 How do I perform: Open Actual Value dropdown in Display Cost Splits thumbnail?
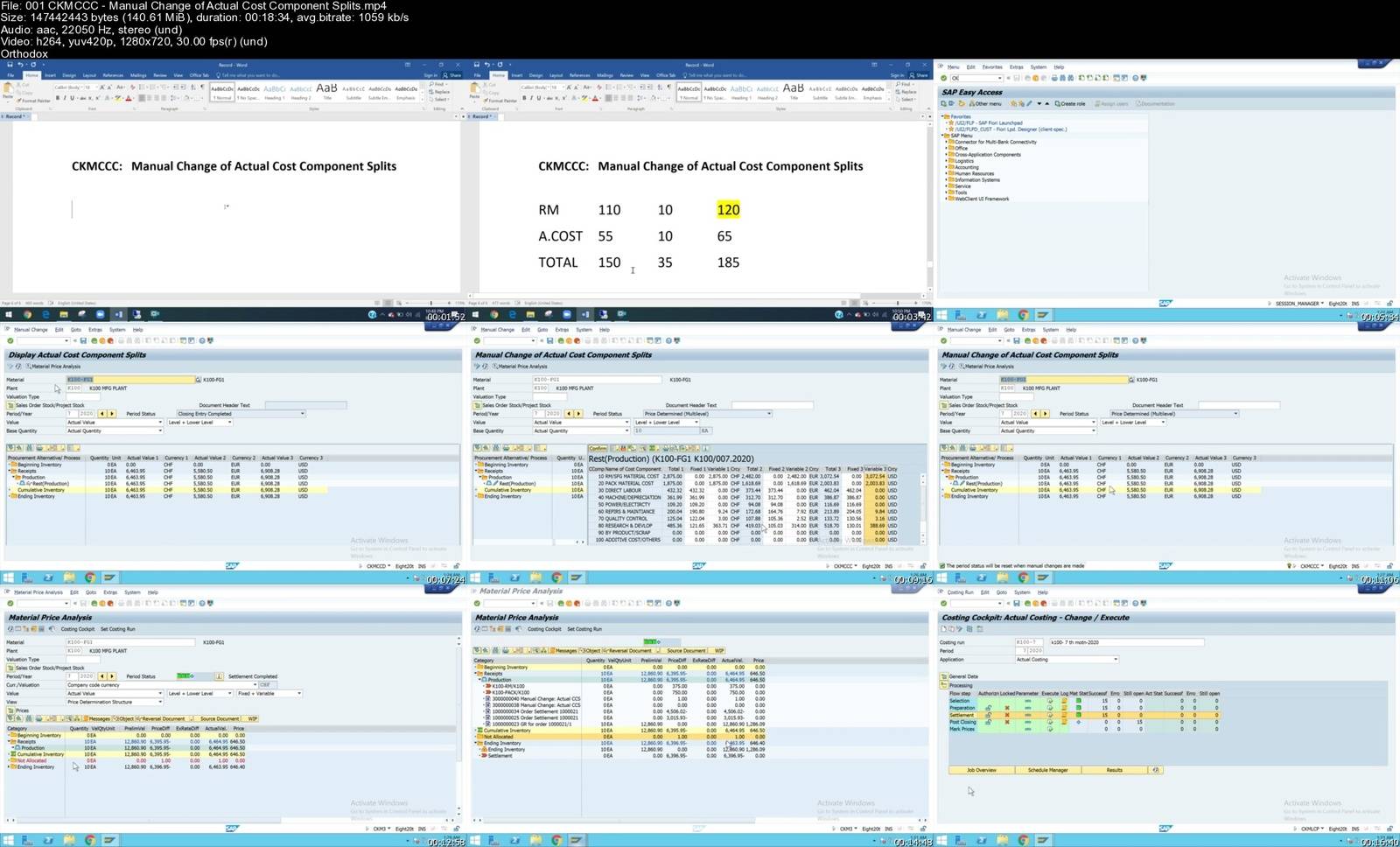[160, 422]
